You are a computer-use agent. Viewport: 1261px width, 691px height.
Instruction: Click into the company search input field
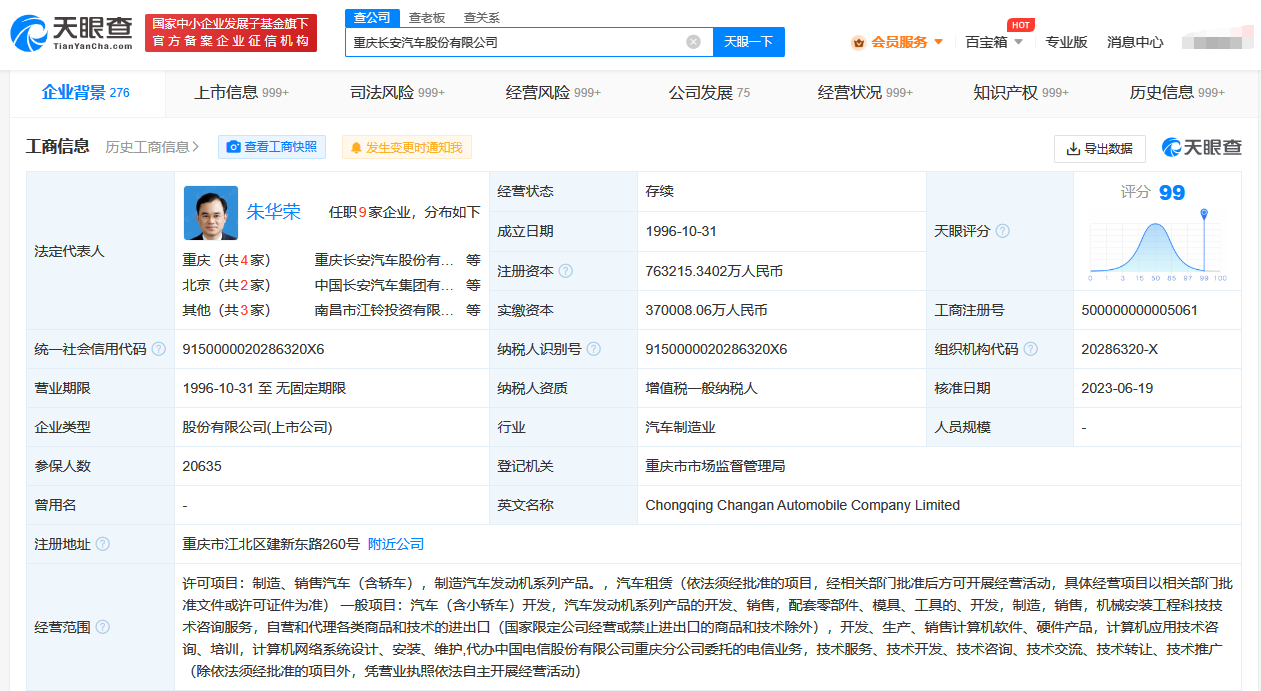click(x=515, y=42)
